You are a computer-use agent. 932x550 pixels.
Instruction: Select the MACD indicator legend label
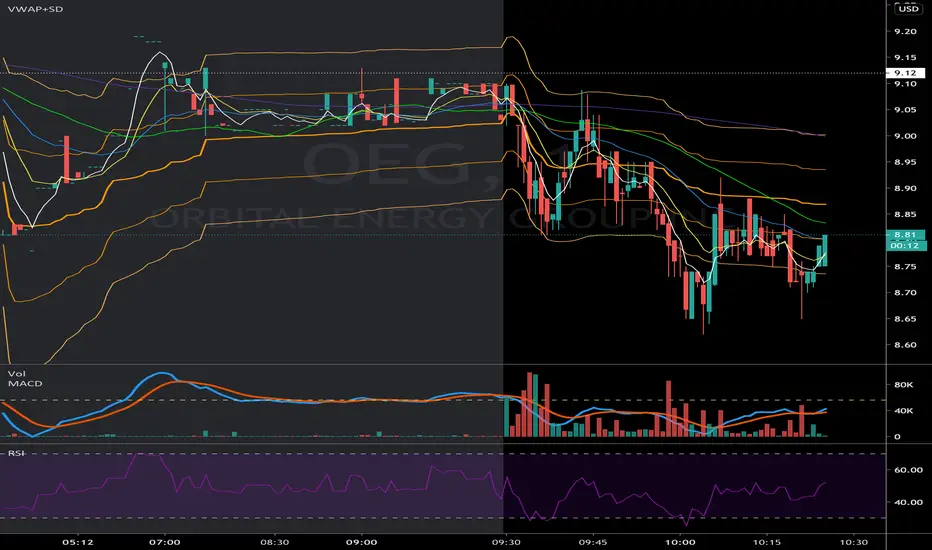coord(25,384)
